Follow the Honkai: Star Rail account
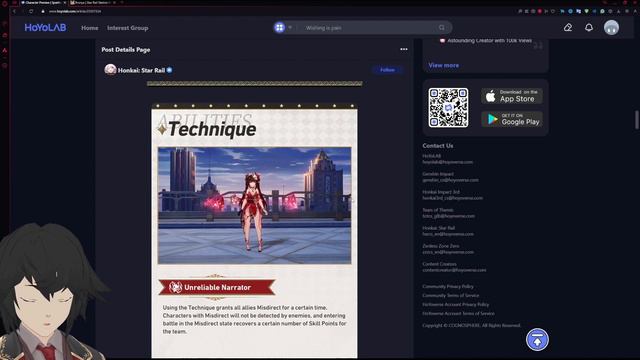 click(x=387, y=70)
